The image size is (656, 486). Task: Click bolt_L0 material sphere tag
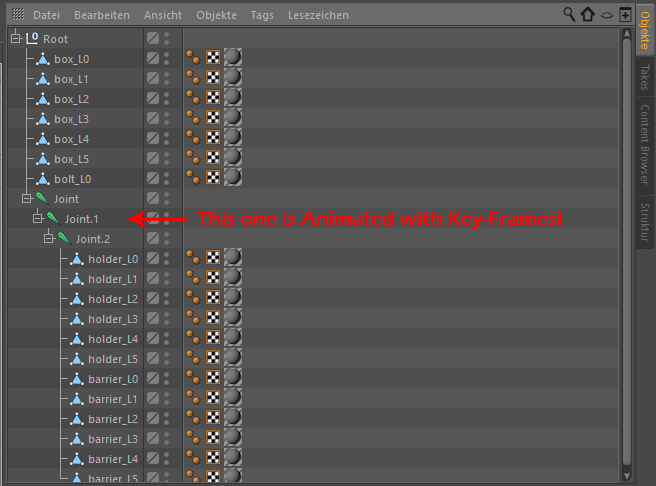(233, 177)
